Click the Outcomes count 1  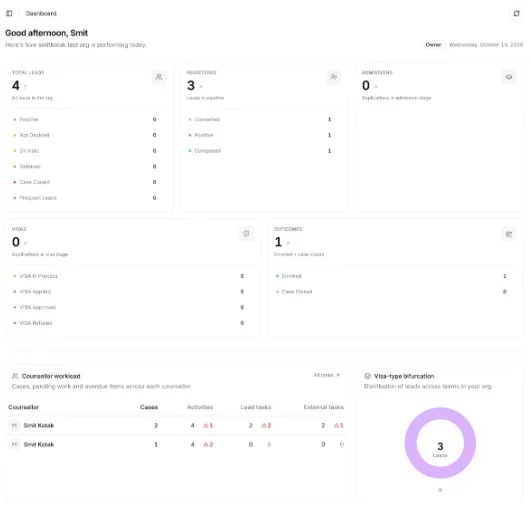pos(278,242)
